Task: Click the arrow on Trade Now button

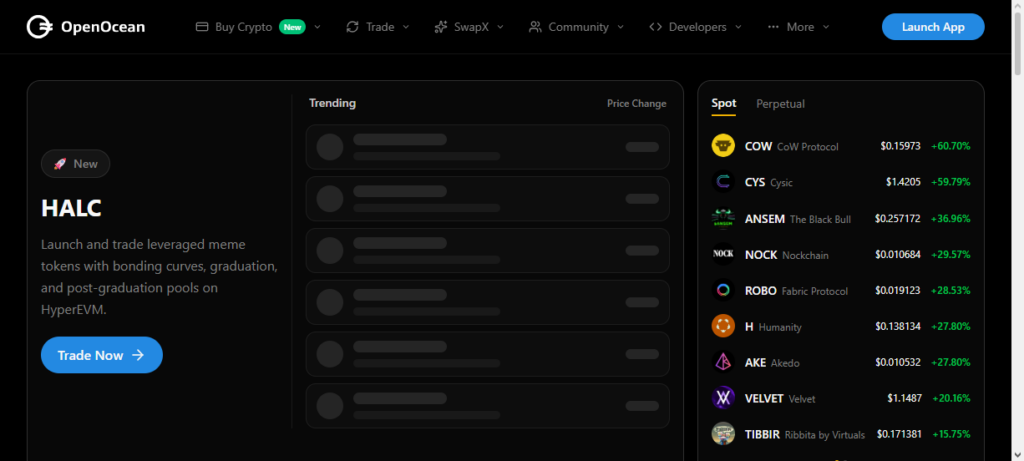Action: pyautogui.click(x=138, y=355)
